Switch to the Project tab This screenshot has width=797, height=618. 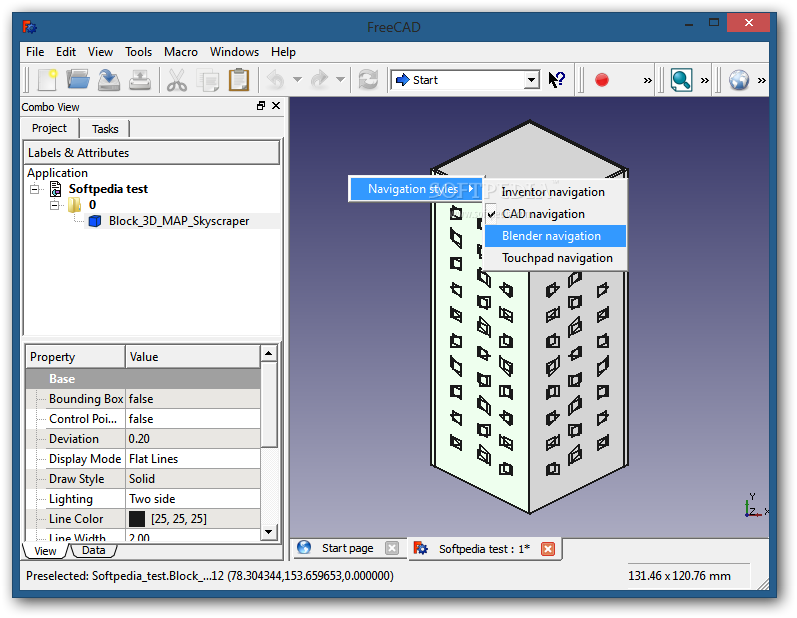[49, 128]
